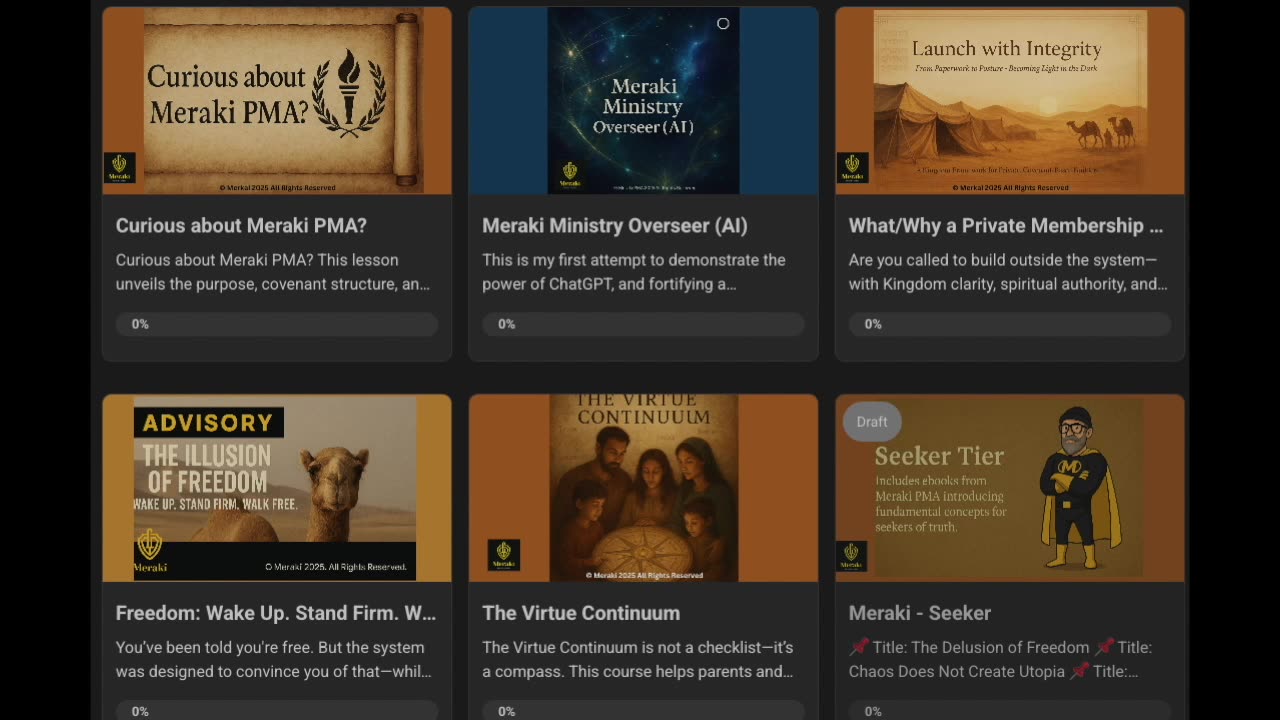The image size is (1280, 720).
Task: Click The Virtue Continuum course title
Action: coord(581,613)
